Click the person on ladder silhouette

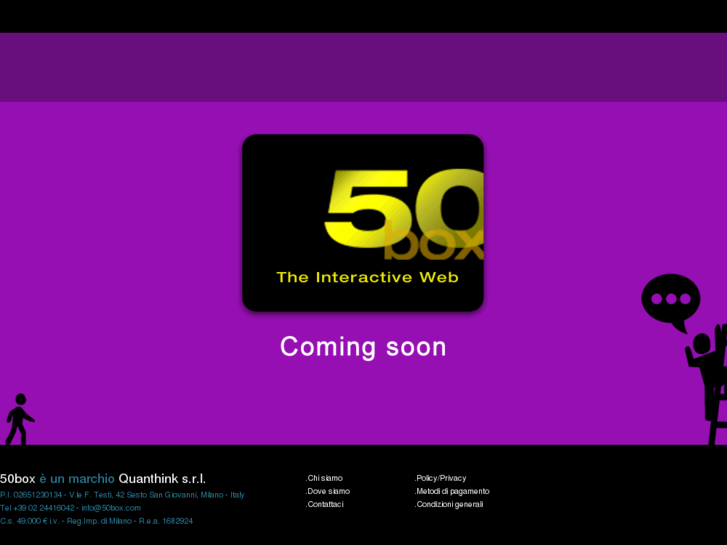pyautogui.click(x=707, y=385)
